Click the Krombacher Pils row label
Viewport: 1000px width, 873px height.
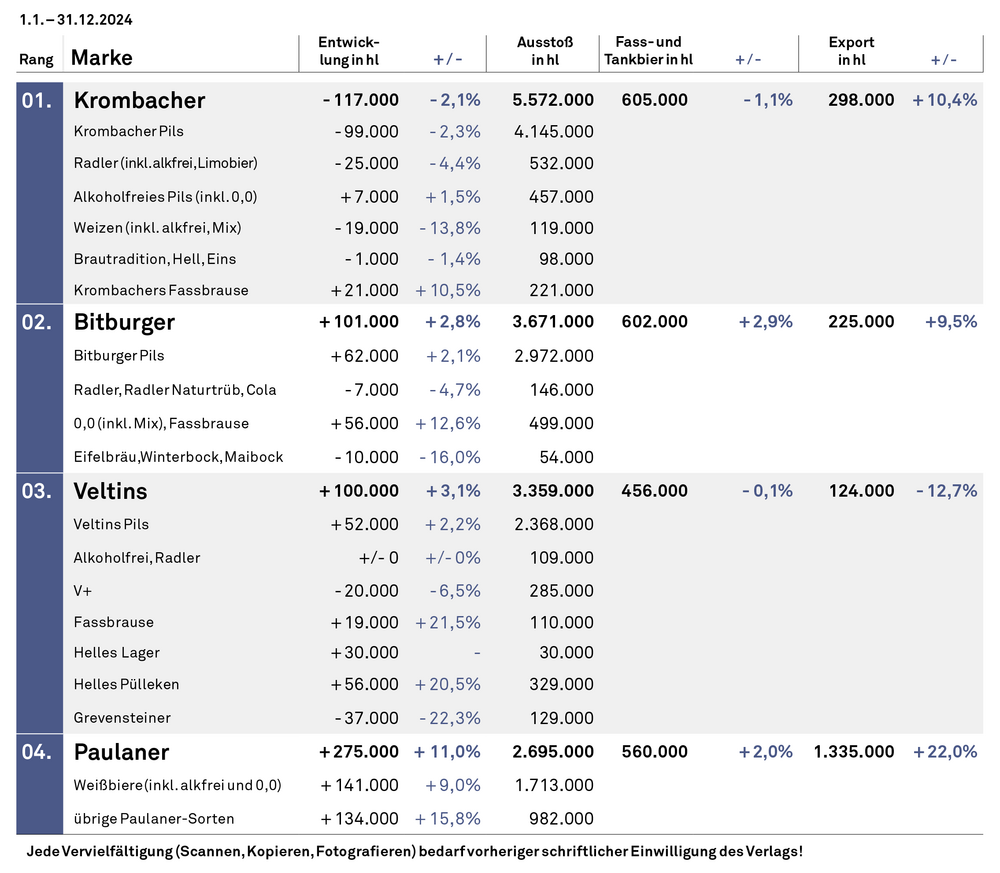128,131
